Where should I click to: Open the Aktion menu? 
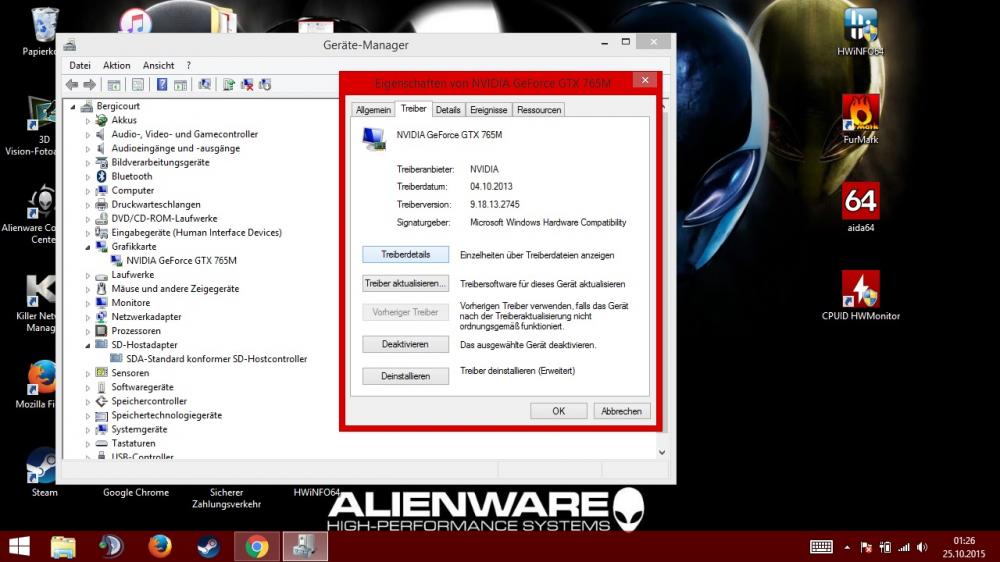click(x=116, y=65)
